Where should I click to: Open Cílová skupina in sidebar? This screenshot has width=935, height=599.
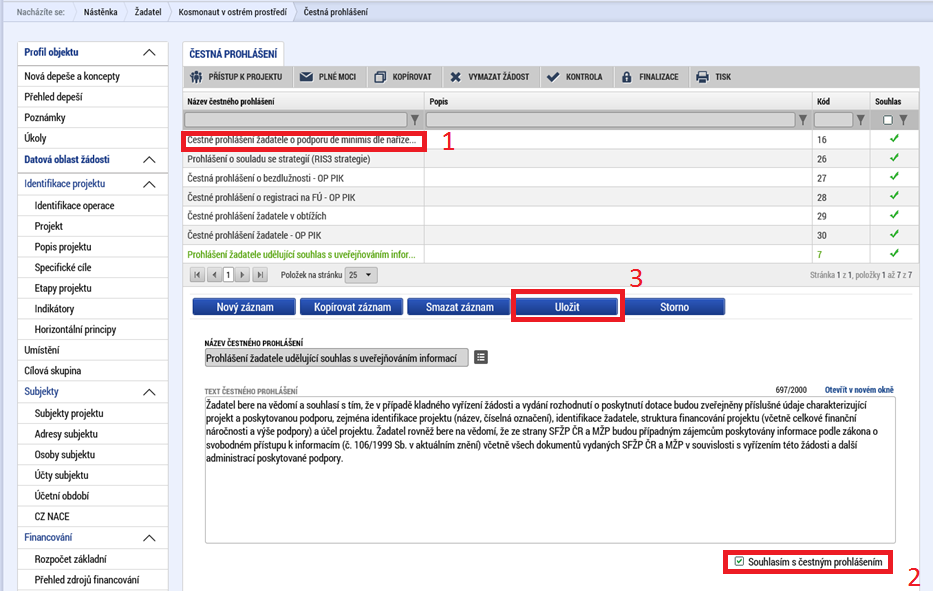(52, 371)
